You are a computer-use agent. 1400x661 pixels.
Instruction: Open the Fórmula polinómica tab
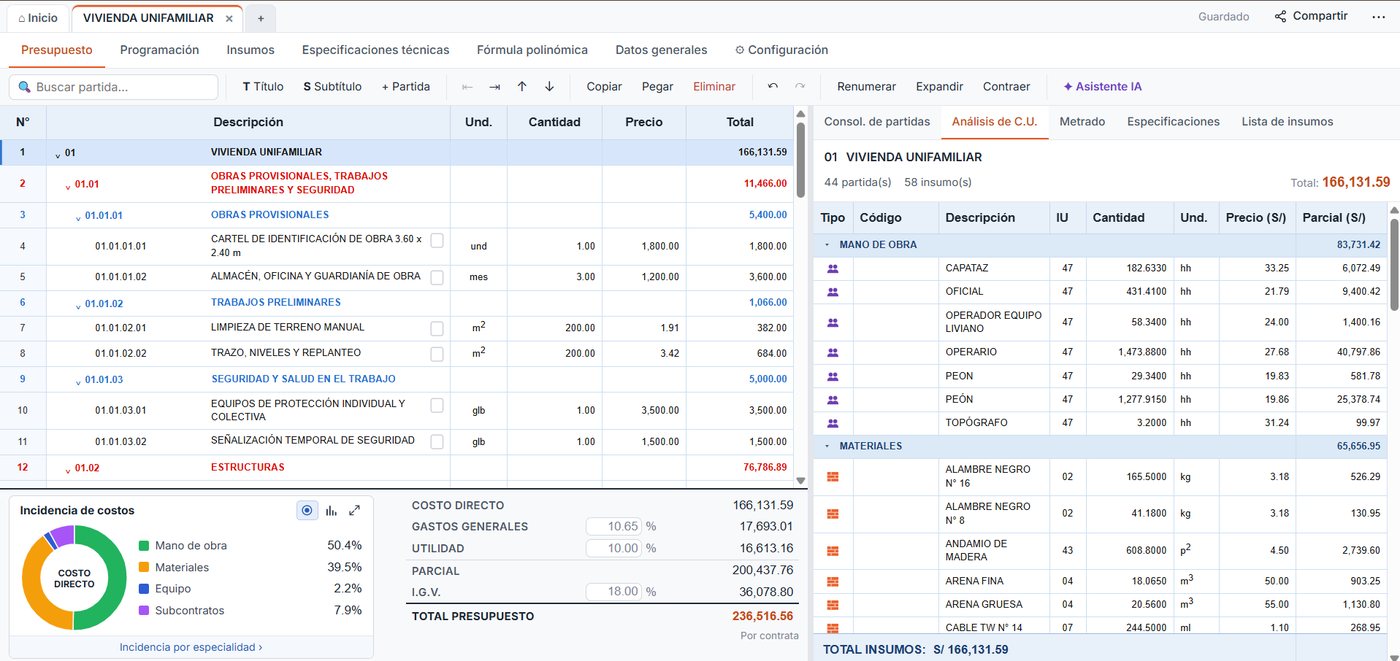point(532,50)
